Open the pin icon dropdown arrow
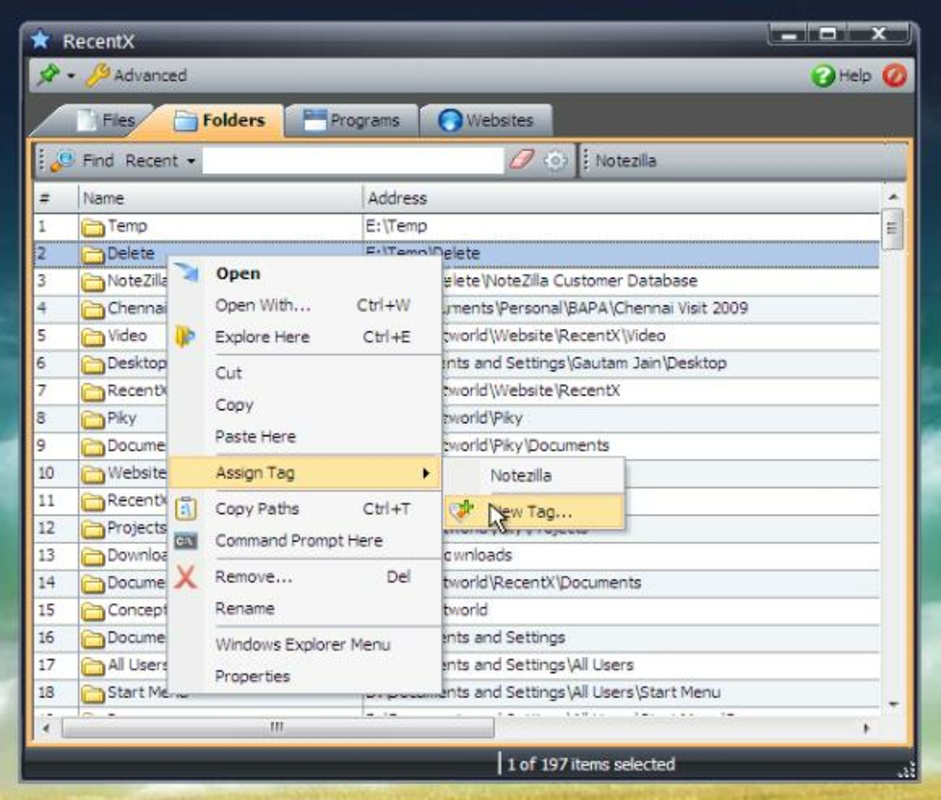Image resolution: width=941 pixels, height=800 pixels. (71, 76)
